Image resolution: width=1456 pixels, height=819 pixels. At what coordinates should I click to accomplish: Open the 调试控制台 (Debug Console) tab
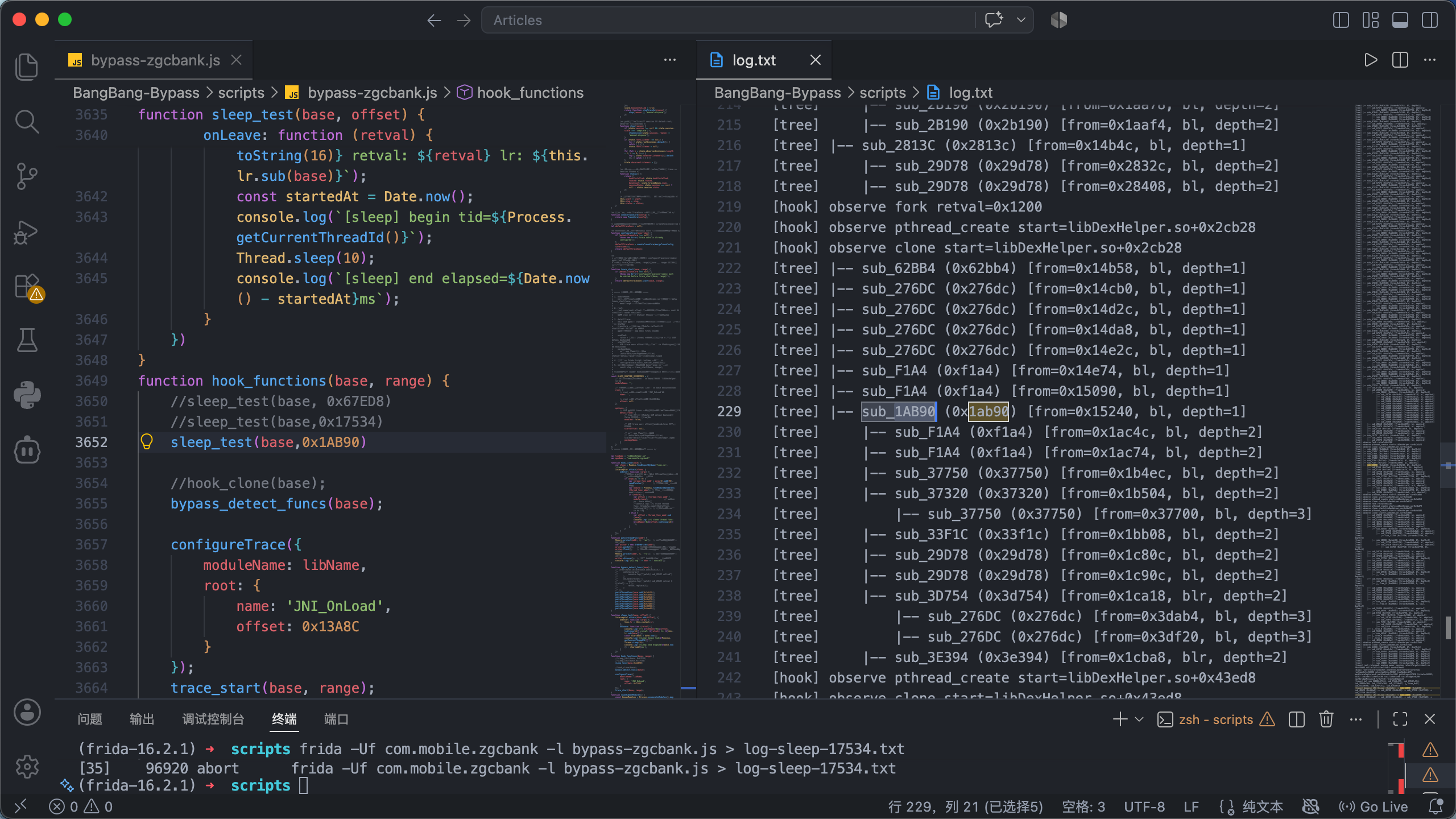(213, 719)
